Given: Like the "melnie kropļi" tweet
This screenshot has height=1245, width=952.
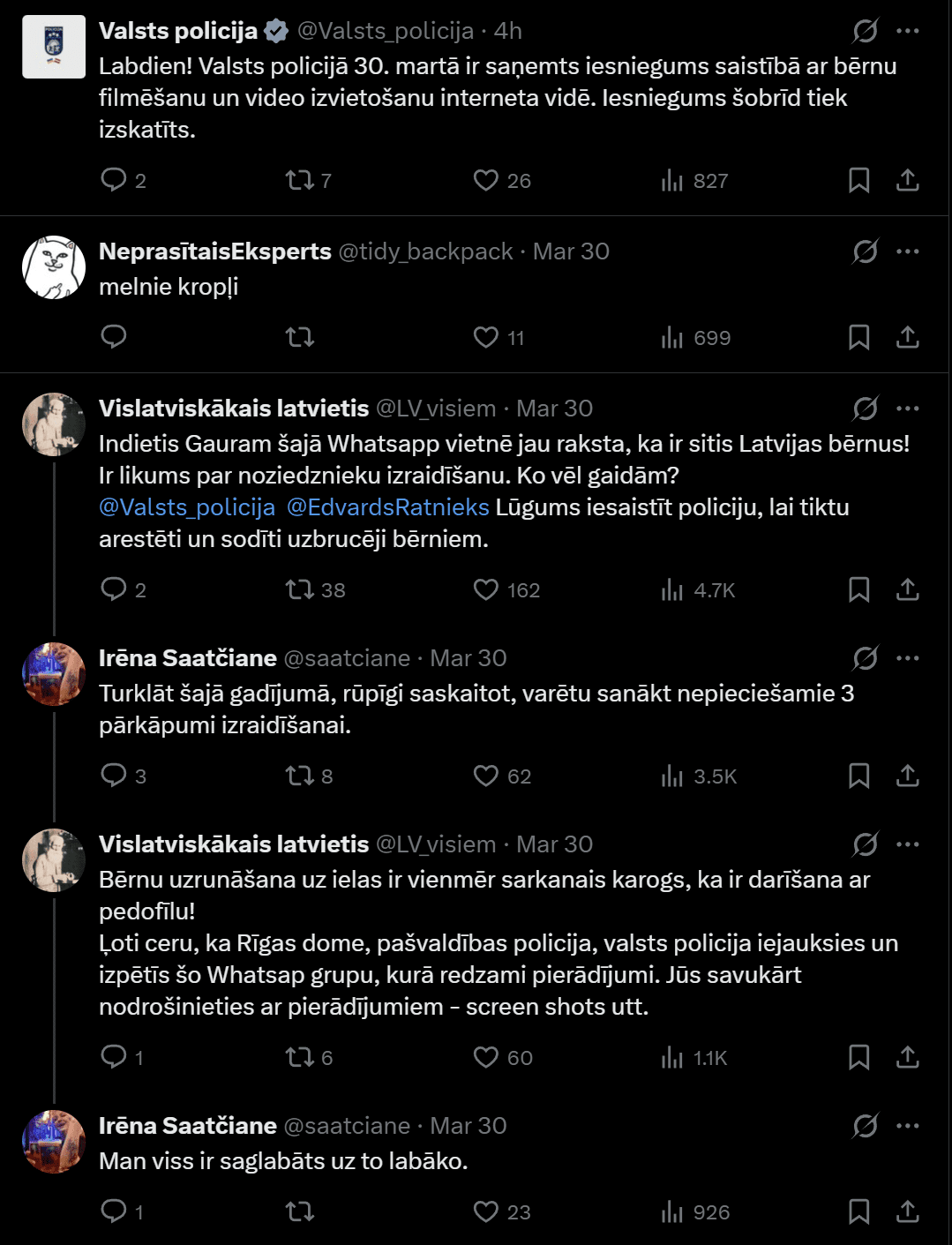Looking at the screenshot, I should [x=486, y=337].
